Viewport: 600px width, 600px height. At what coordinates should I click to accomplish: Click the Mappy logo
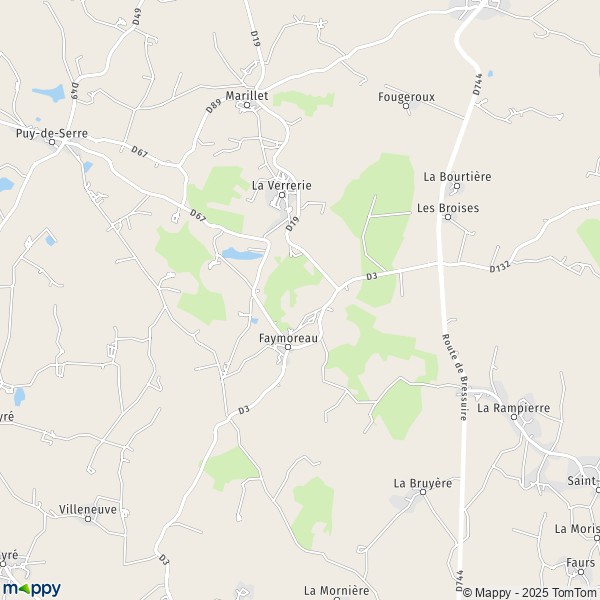point(32,589)
